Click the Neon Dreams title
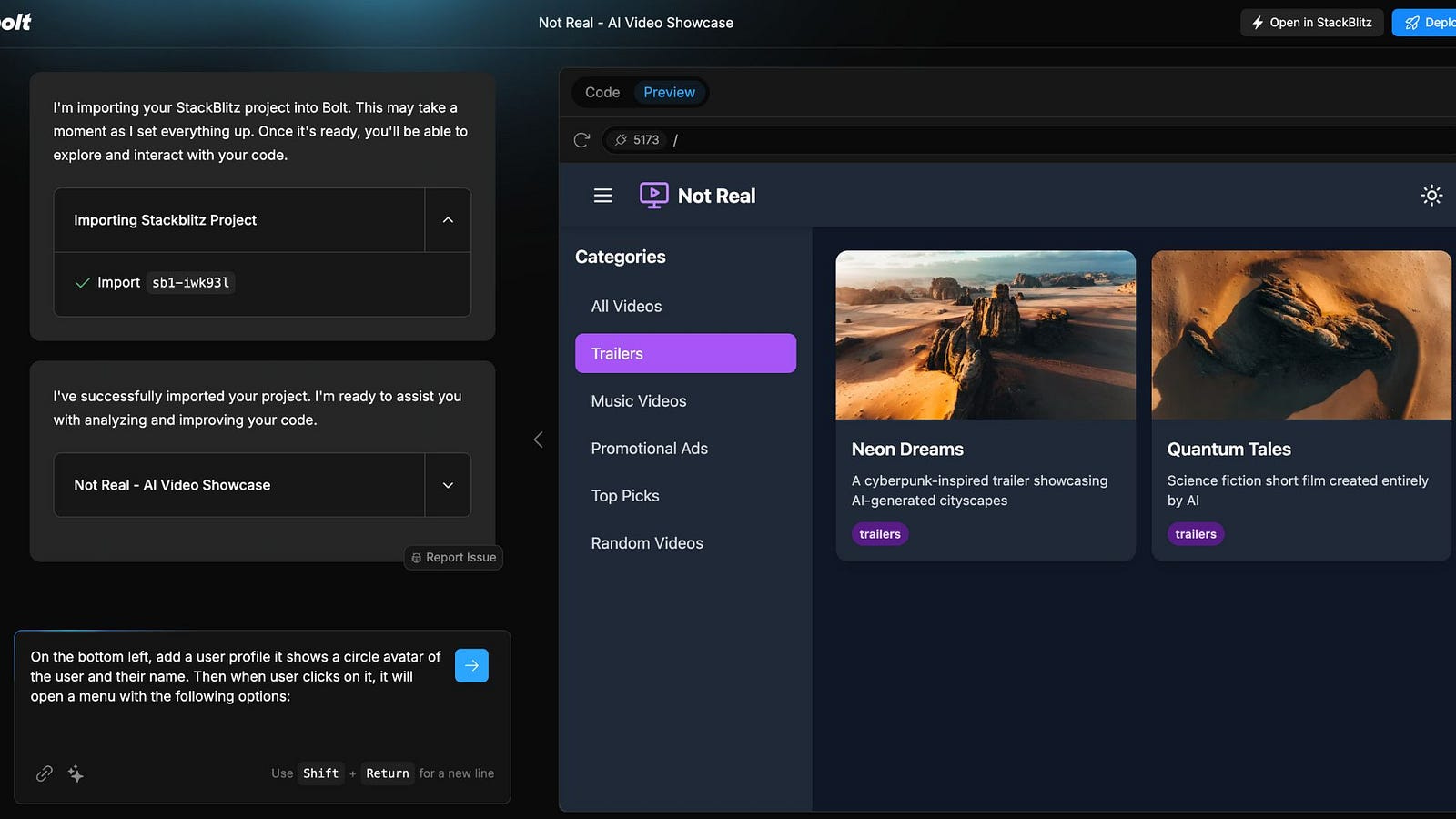The width and height of the screenshot is (1456, 819). 907,450
